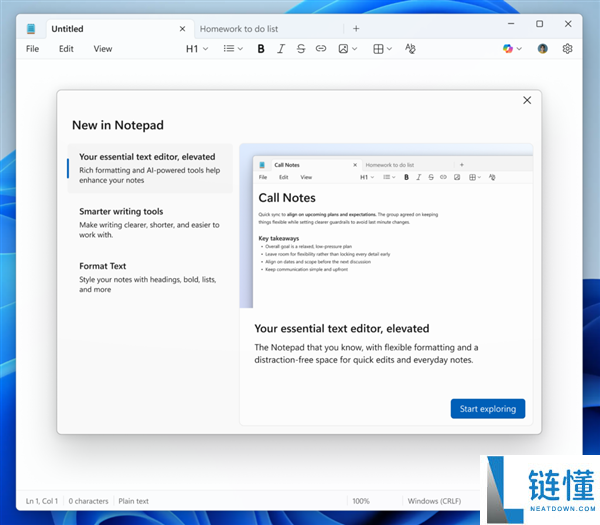The image size is (600, 525).
Task: Minimize the Notepad window
Action: 511,24
